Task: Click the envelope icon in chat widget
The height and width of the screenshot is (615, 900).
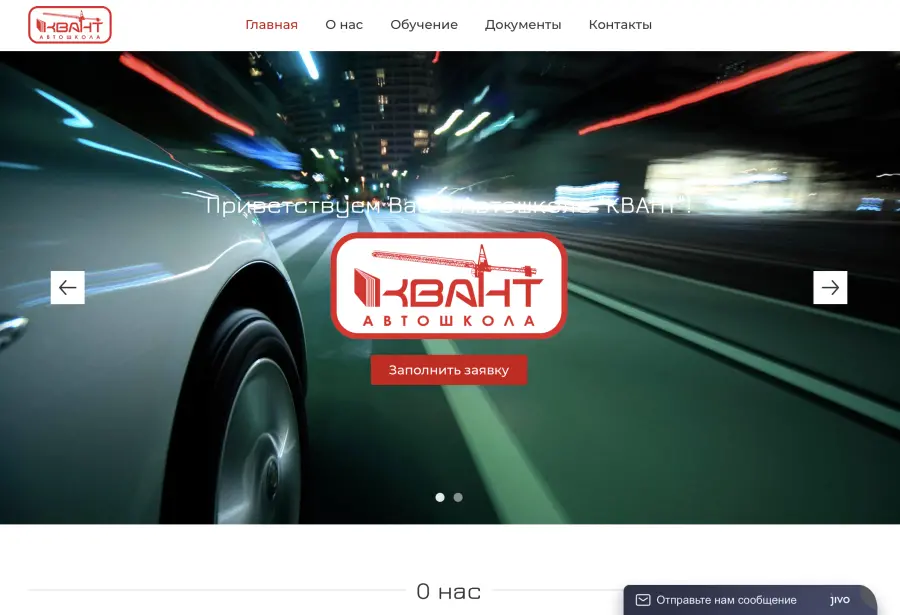Action: coord(643,600)
